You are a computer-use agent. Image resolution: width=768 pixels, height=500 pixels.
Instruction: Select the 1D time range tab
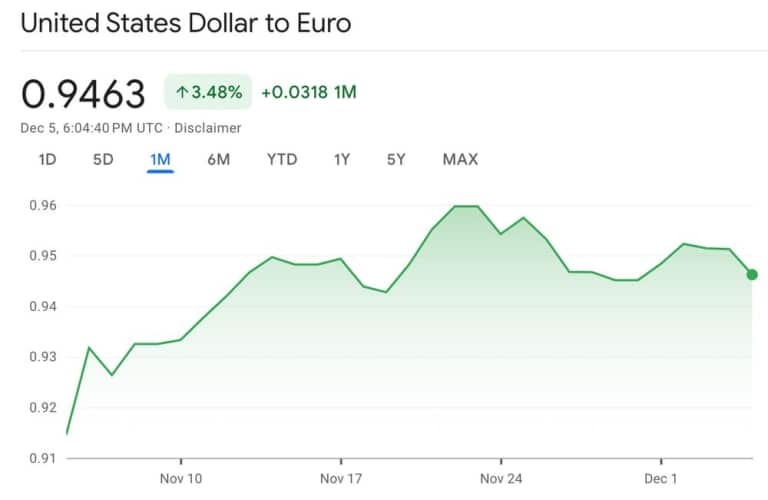(x=47, y=159)
